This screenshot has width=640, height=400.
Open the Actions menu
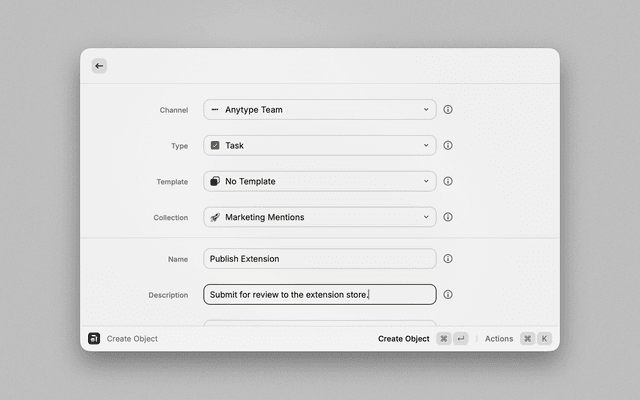tap(499, 339)
